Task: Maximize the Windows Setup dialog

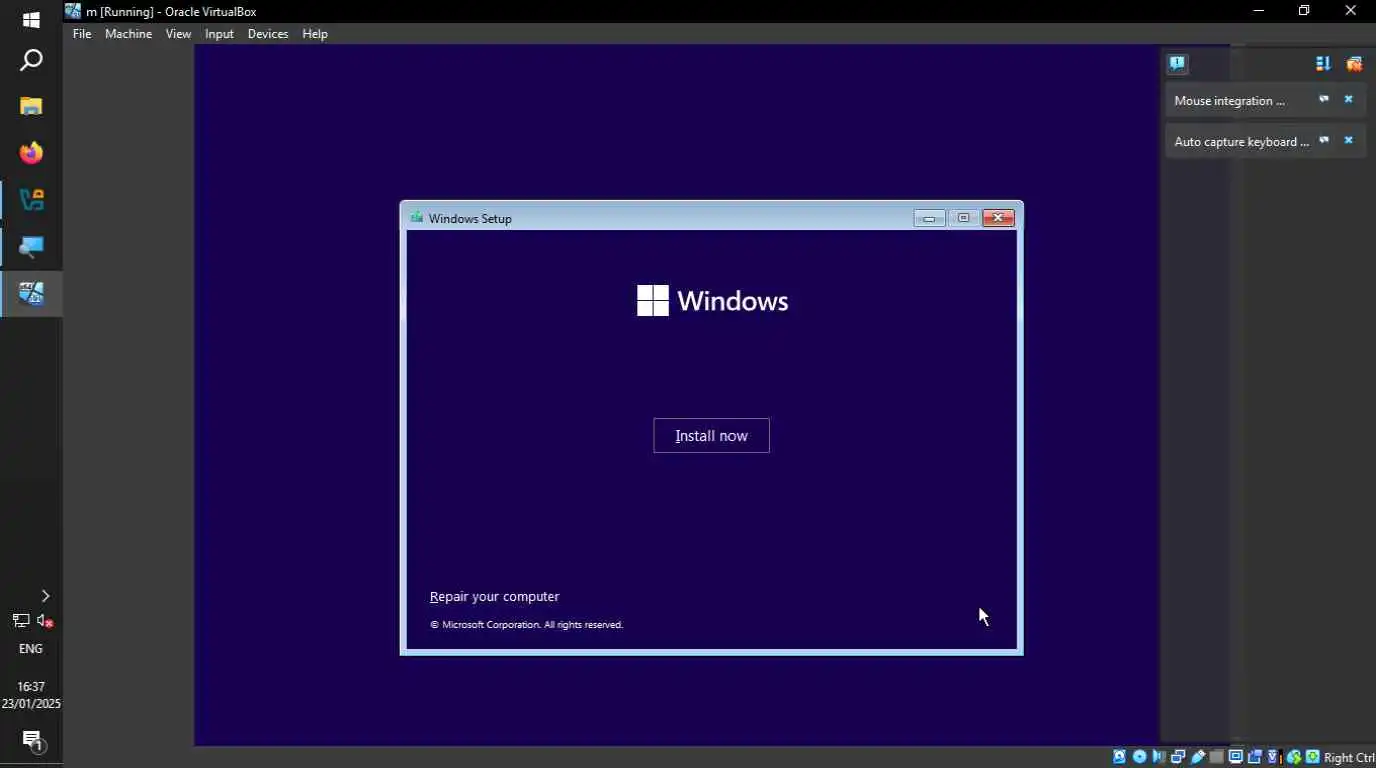Action: 963,218
